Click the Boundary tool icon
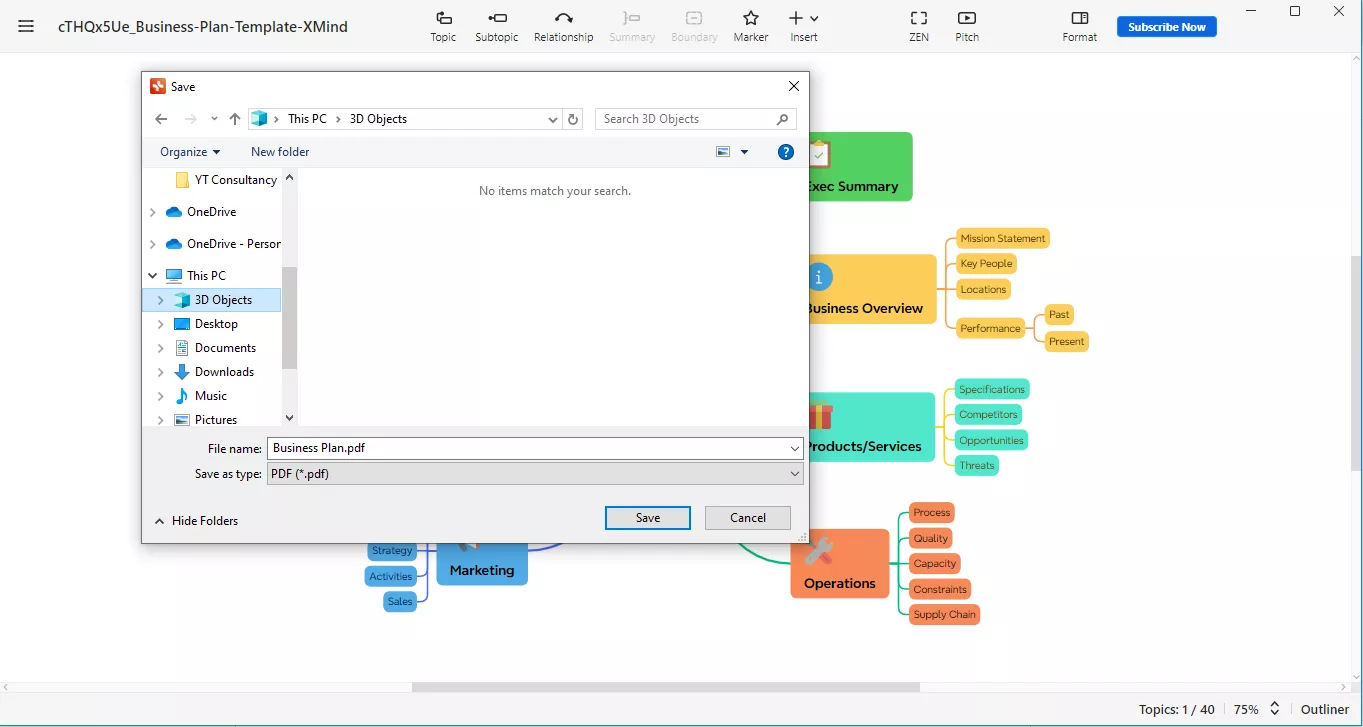Viewport: 1363px width, 727px height. [694, 26]
